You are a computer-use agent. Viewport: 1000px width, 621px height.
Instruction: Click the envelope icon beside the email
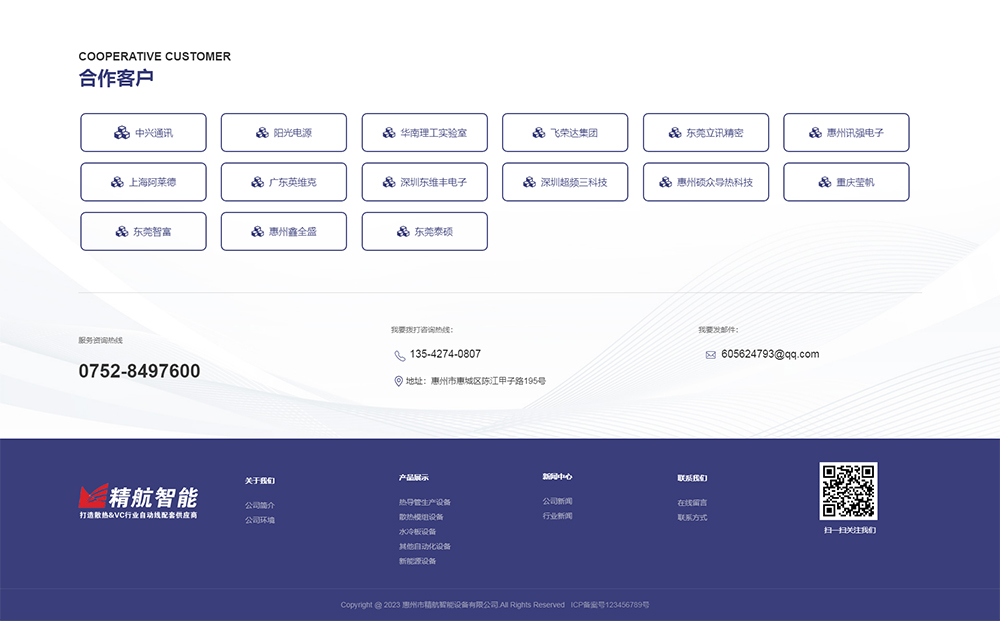point(710,355)
